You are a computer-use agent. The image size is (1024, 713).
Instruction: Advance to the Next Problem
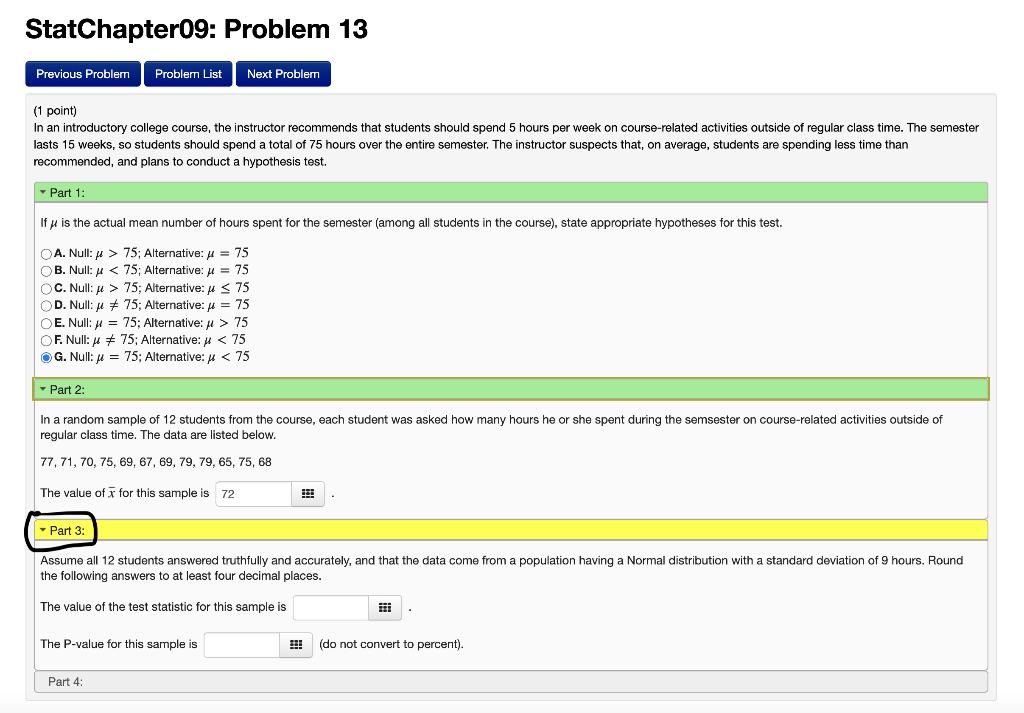[283, 73]
